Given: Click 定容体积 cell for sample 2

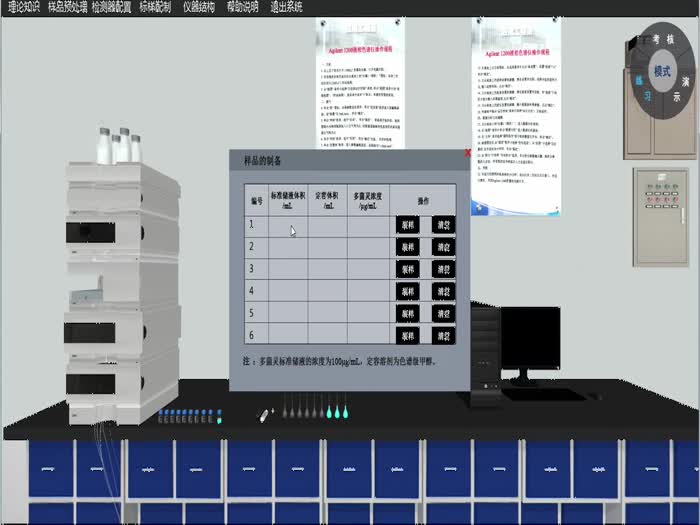Looking at the screenshot, I should [x=328, y=248].
